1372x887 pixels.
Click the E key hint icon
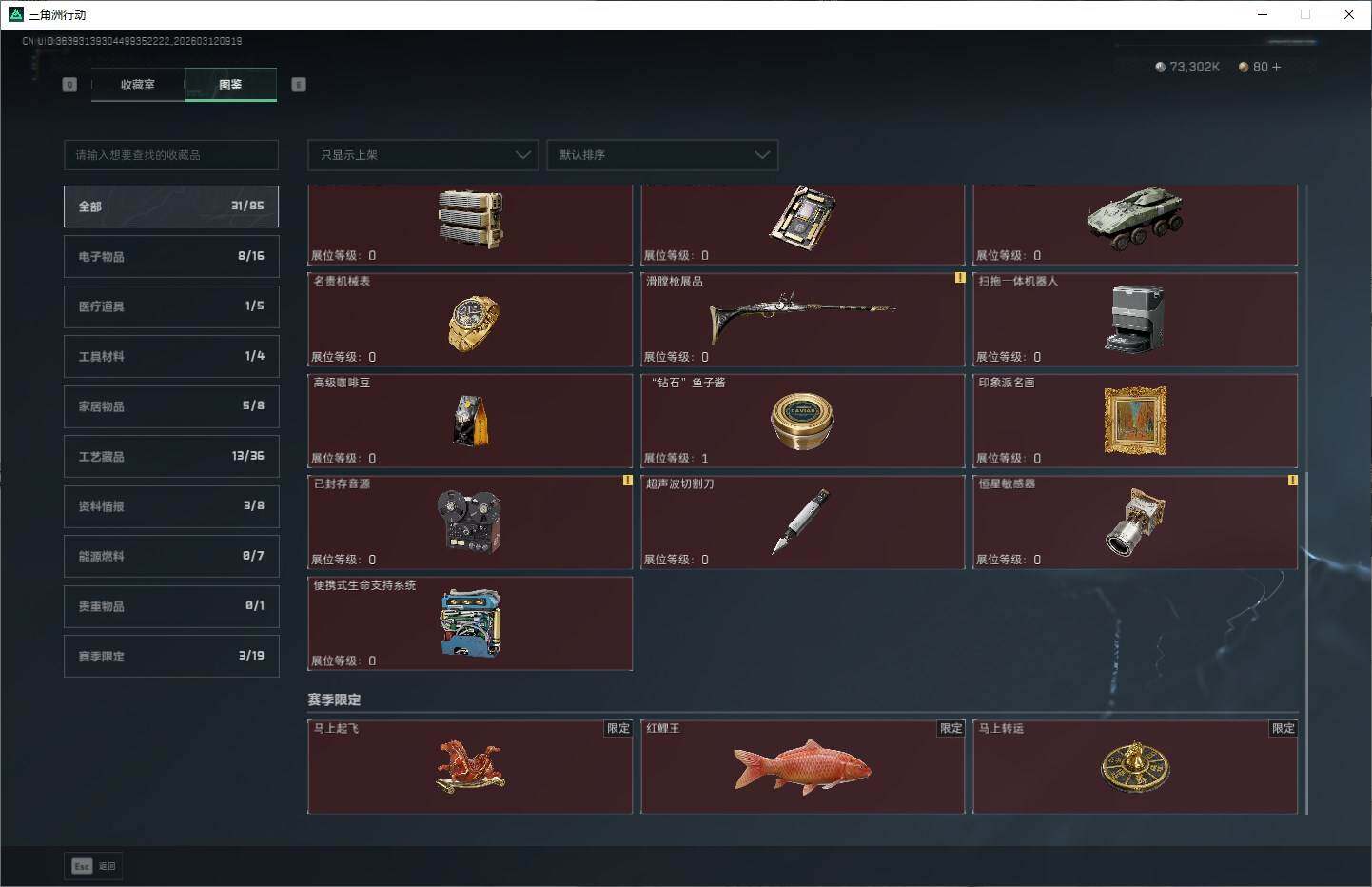[299, 85]
